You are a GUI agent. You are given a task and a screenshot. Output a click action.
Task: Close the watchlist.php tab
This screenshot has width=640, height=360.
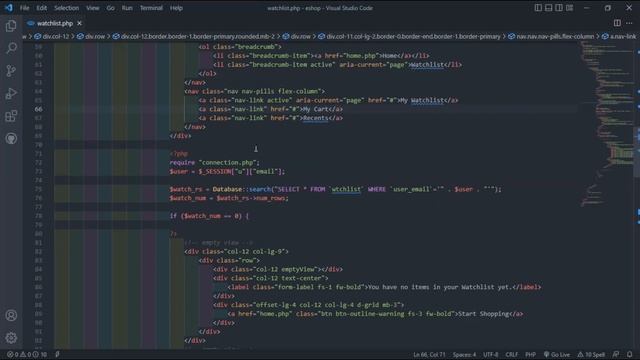[79, 23]
